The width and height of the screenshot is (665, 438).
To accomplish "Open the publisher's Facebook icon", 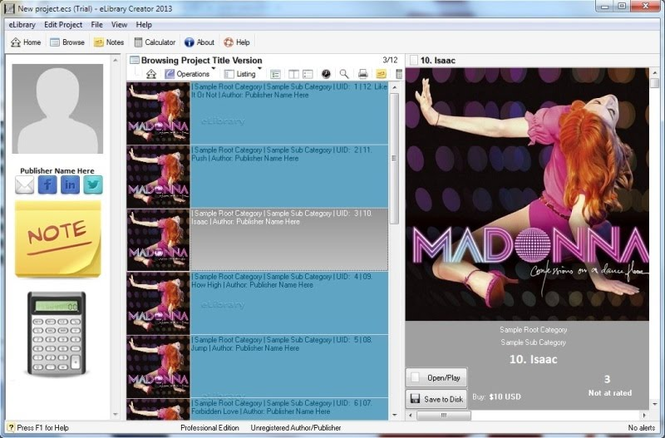I will tap(48, 185).
